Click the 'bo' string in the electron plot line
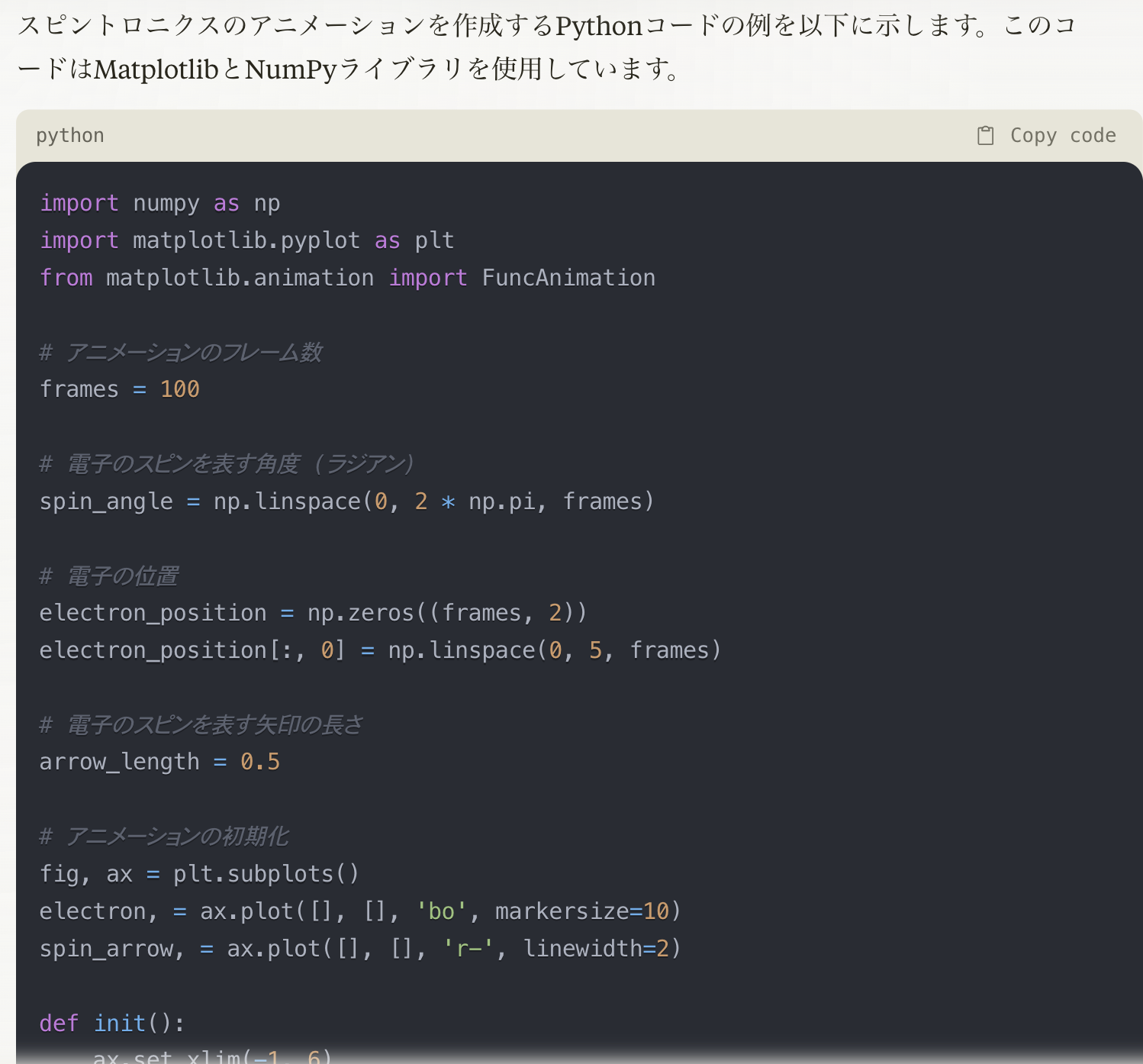 (442, 911)
